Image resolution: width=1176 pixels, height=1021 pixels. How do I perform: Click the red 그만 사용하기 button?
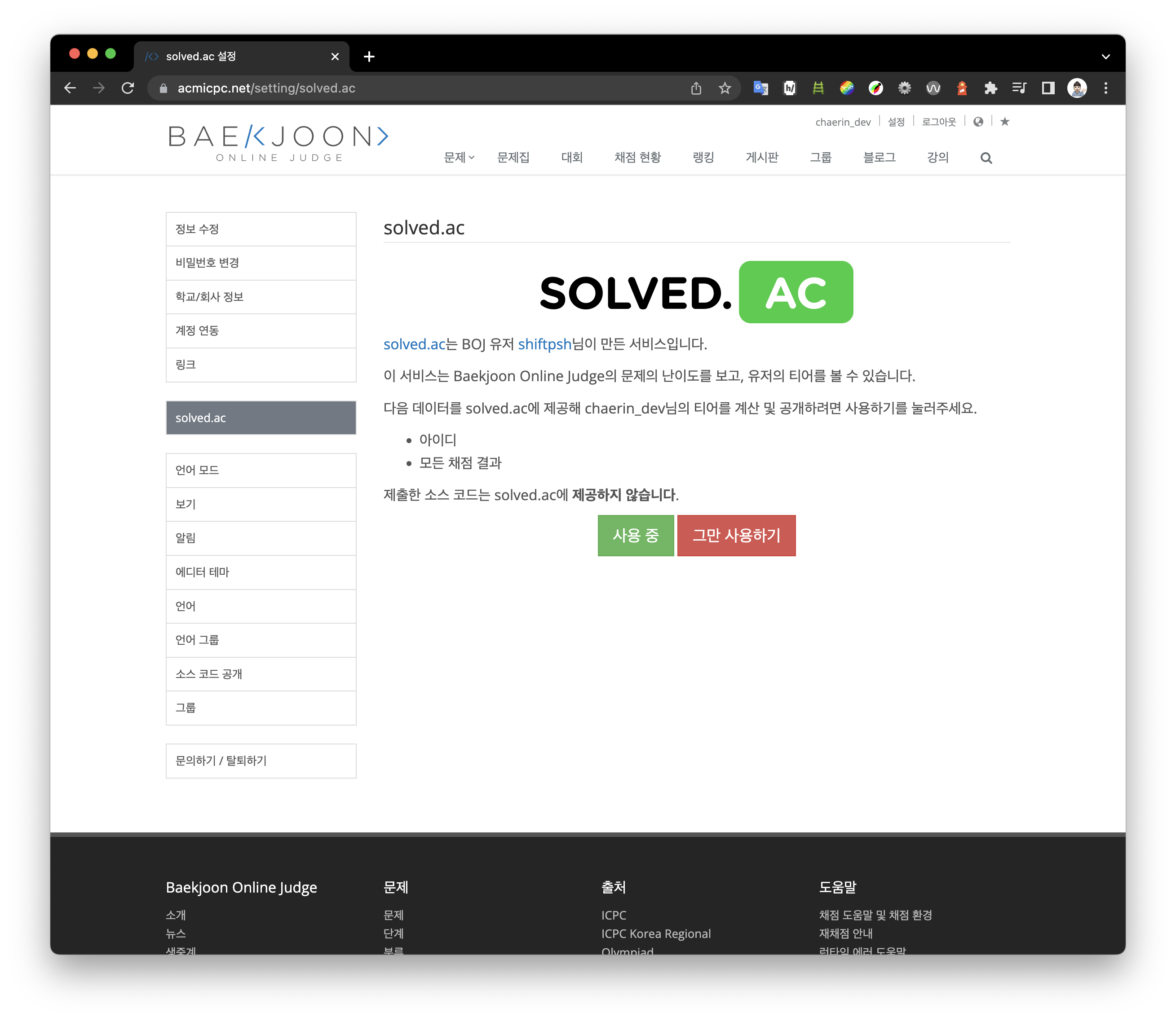pos(736,536)
